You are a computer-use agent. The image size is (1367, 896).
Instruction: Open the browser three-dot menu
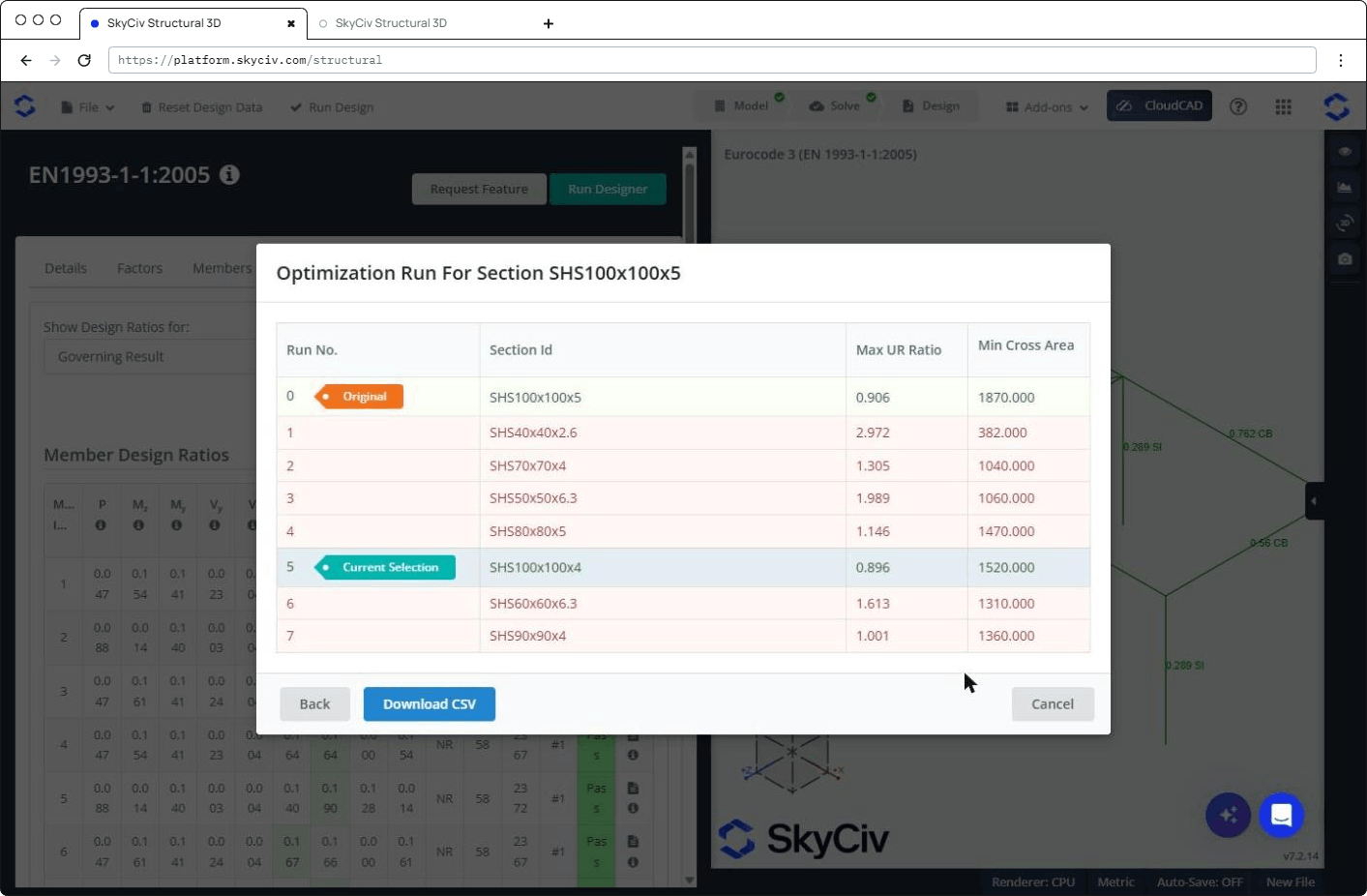pos(1341,60)
